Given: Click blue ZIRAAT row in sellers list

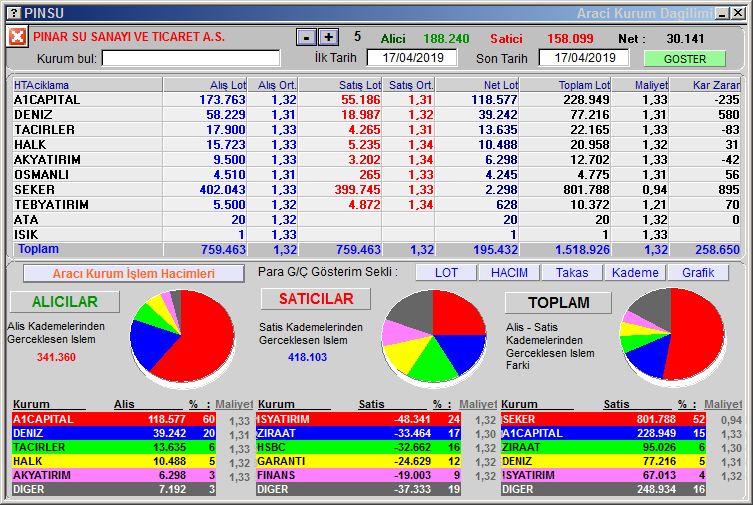Looking at the screenshot, I should [x=359, y=433].
